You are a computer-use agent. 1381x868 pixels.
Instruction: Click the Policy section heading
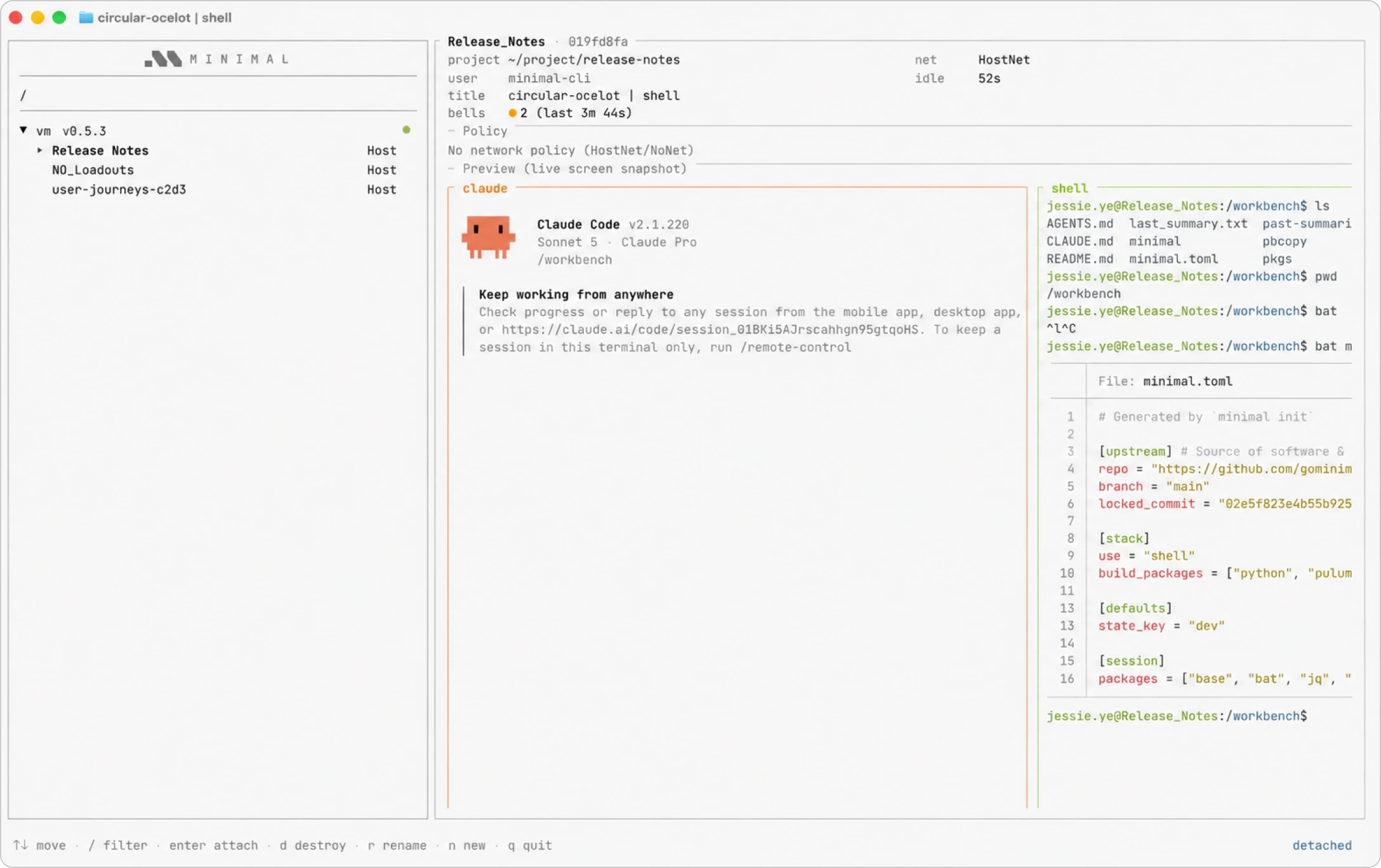coord(485,131)
